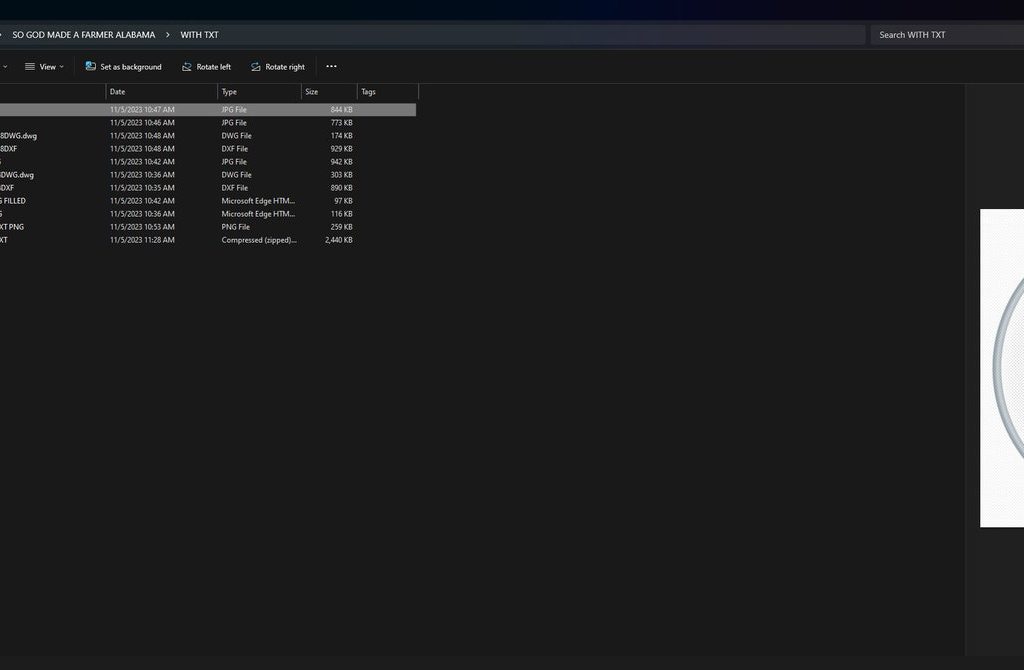Expand chevron before WITH TXT breadcrumb
This screenshot has width=1024, height=670.
[168, 35]
